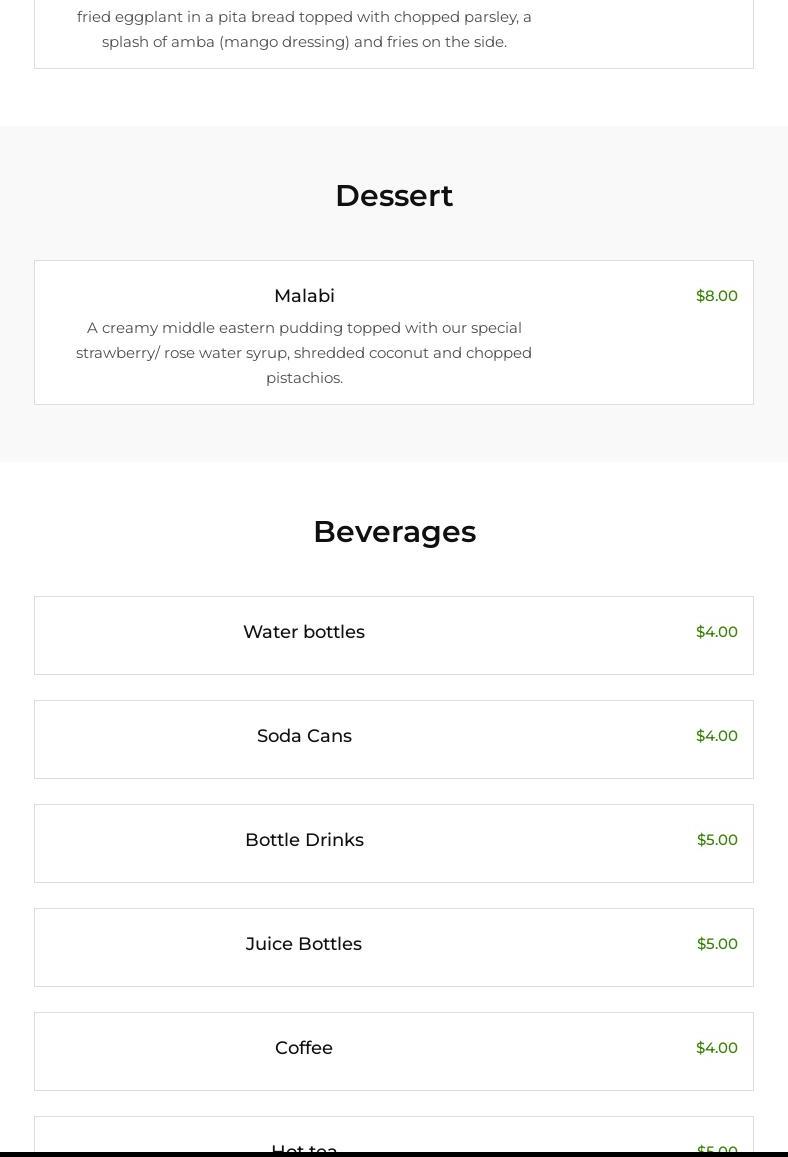Click the Malabi dessert item title
Image resolution: width=788 pixels, height=1157 pixels.
[304, 296]
